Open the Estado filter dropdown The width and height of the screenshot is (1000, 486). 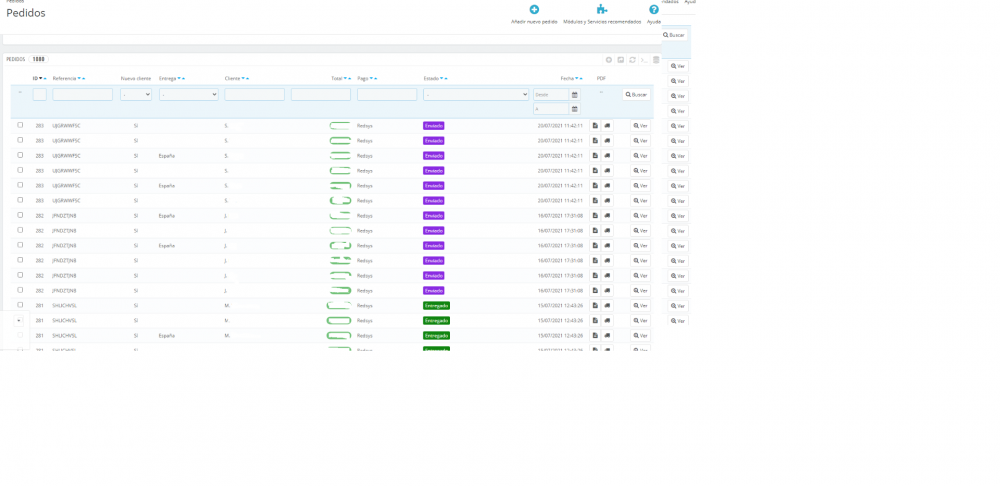475,95
